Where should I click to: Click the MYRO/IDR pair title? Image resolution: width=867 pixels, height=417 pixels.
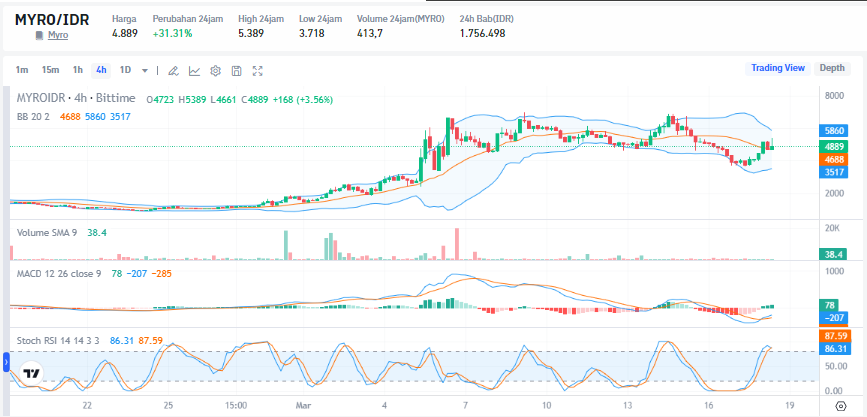click(51, 19)
